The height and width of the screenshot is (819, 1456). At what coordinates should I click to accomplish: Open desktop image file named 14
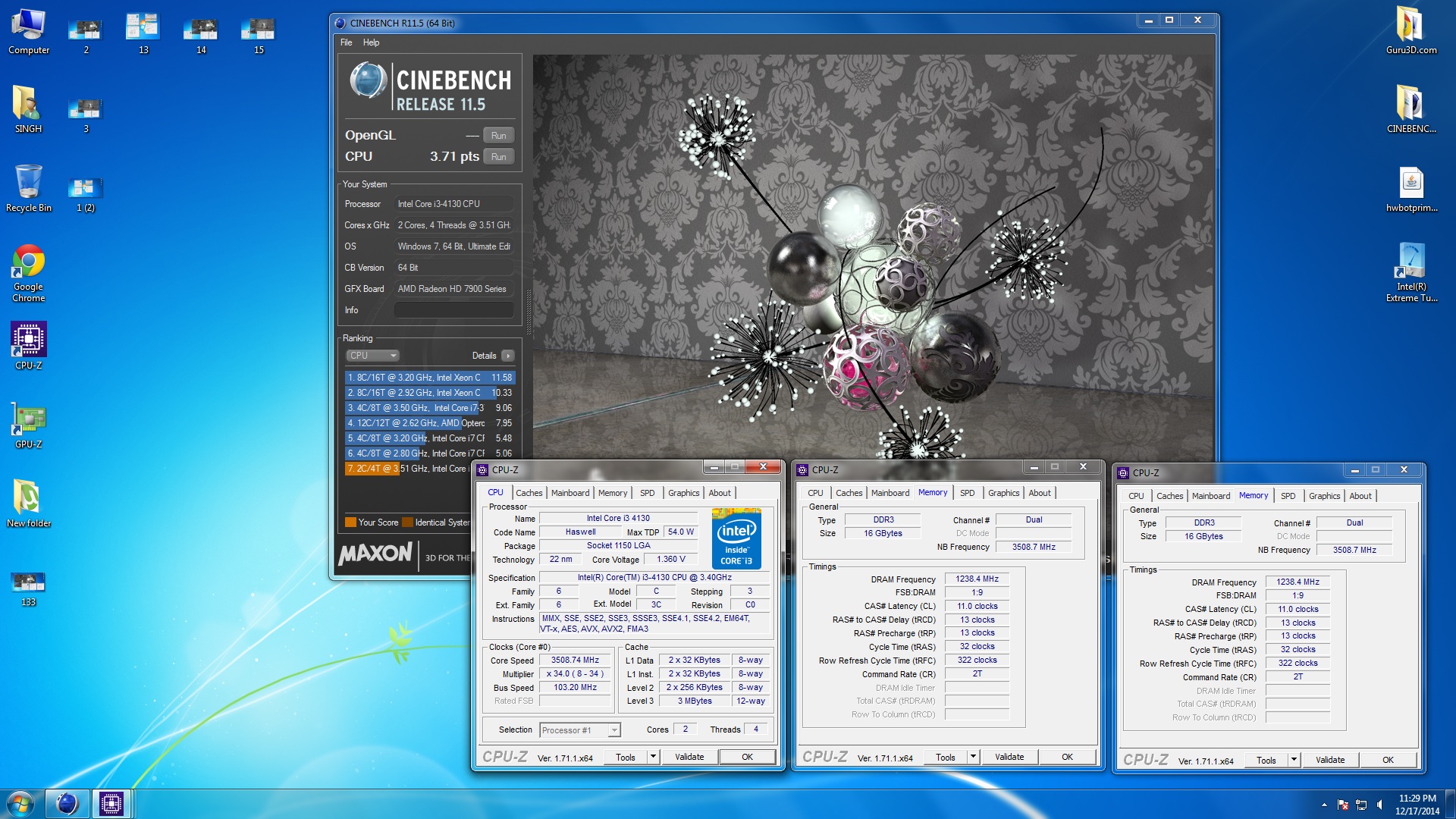click(201, 34)
